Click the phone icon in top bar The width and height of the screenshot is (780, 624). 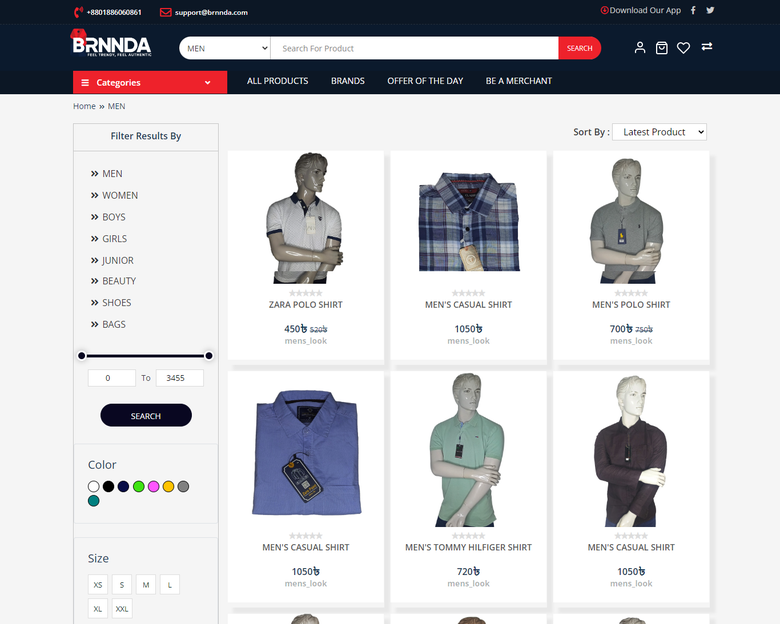[x=78, y=12]
